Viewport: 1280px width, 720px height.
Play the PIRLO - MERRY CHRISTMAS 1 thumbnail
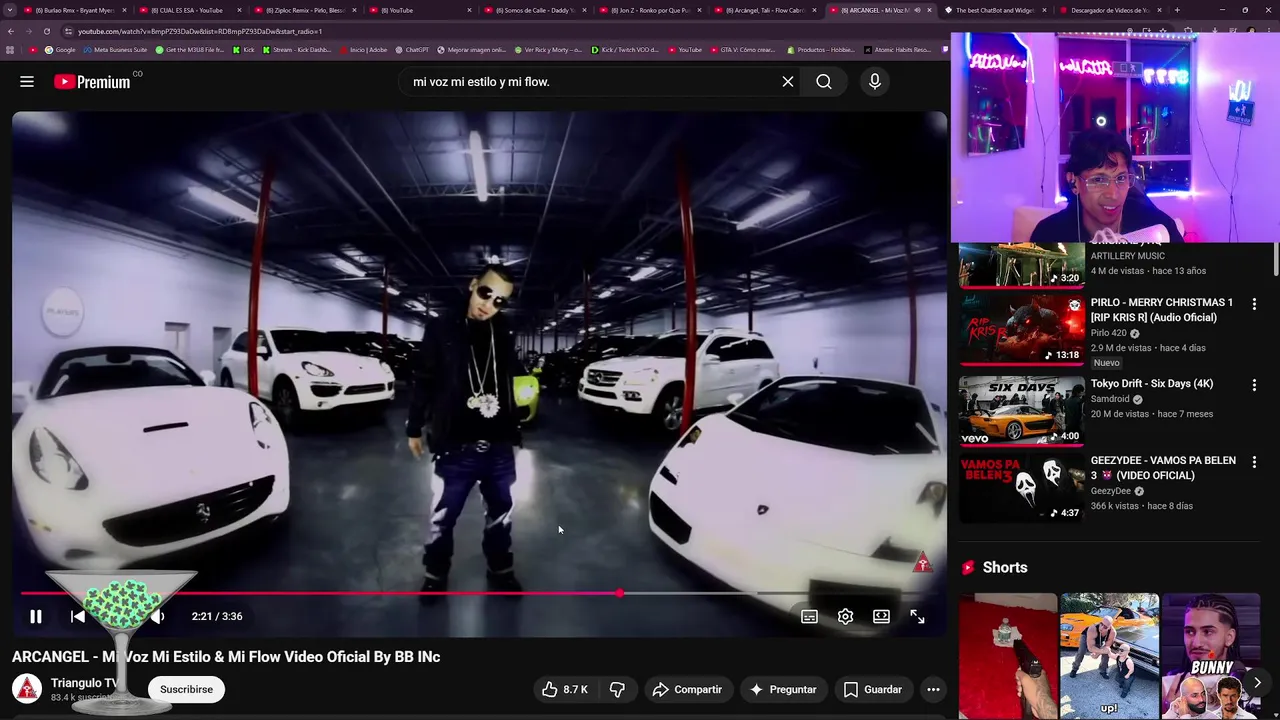coord(1021,330)
